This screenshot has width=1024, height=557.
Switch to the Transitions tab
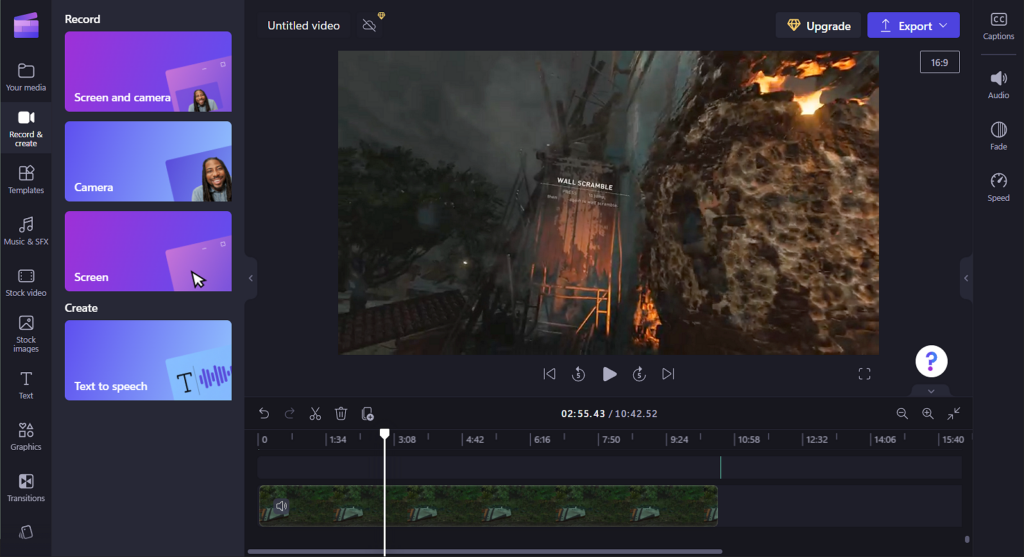point(26,487)
